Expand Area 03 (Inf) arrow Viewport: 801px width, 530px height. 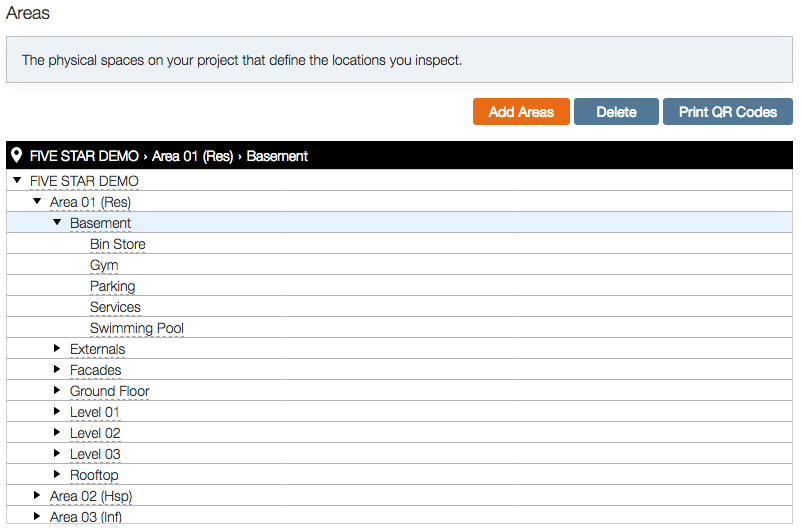coord(37,516)
